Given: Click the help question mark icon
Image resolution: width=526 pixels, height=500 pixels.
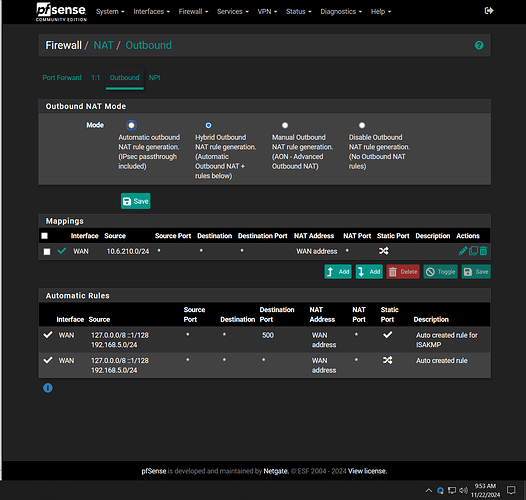Looking at the screenshot, I should click(479, 45).
